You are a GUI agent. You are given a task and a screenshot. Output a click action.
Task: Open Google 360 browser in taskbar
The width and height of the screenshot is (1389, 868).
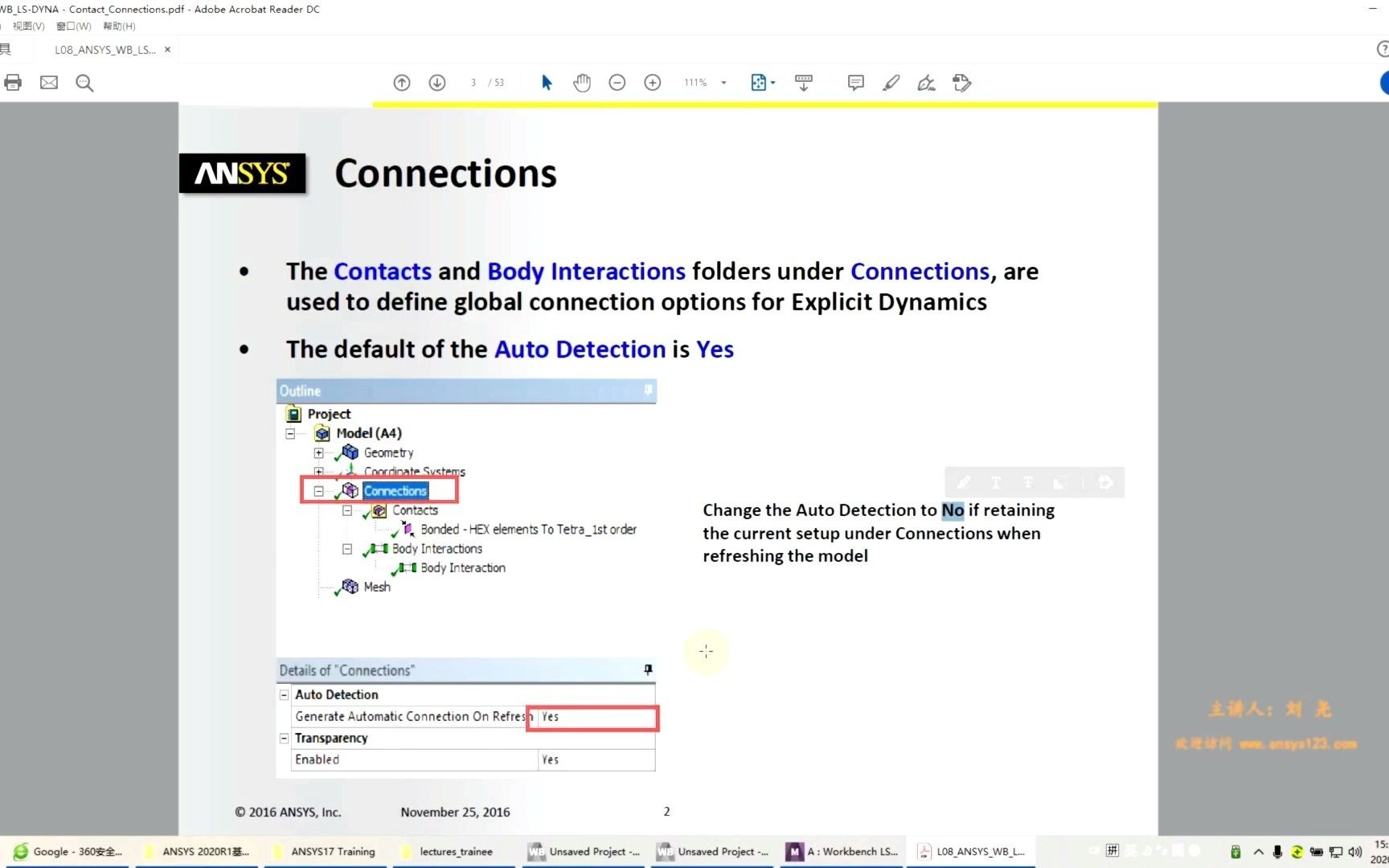[68, 852]
